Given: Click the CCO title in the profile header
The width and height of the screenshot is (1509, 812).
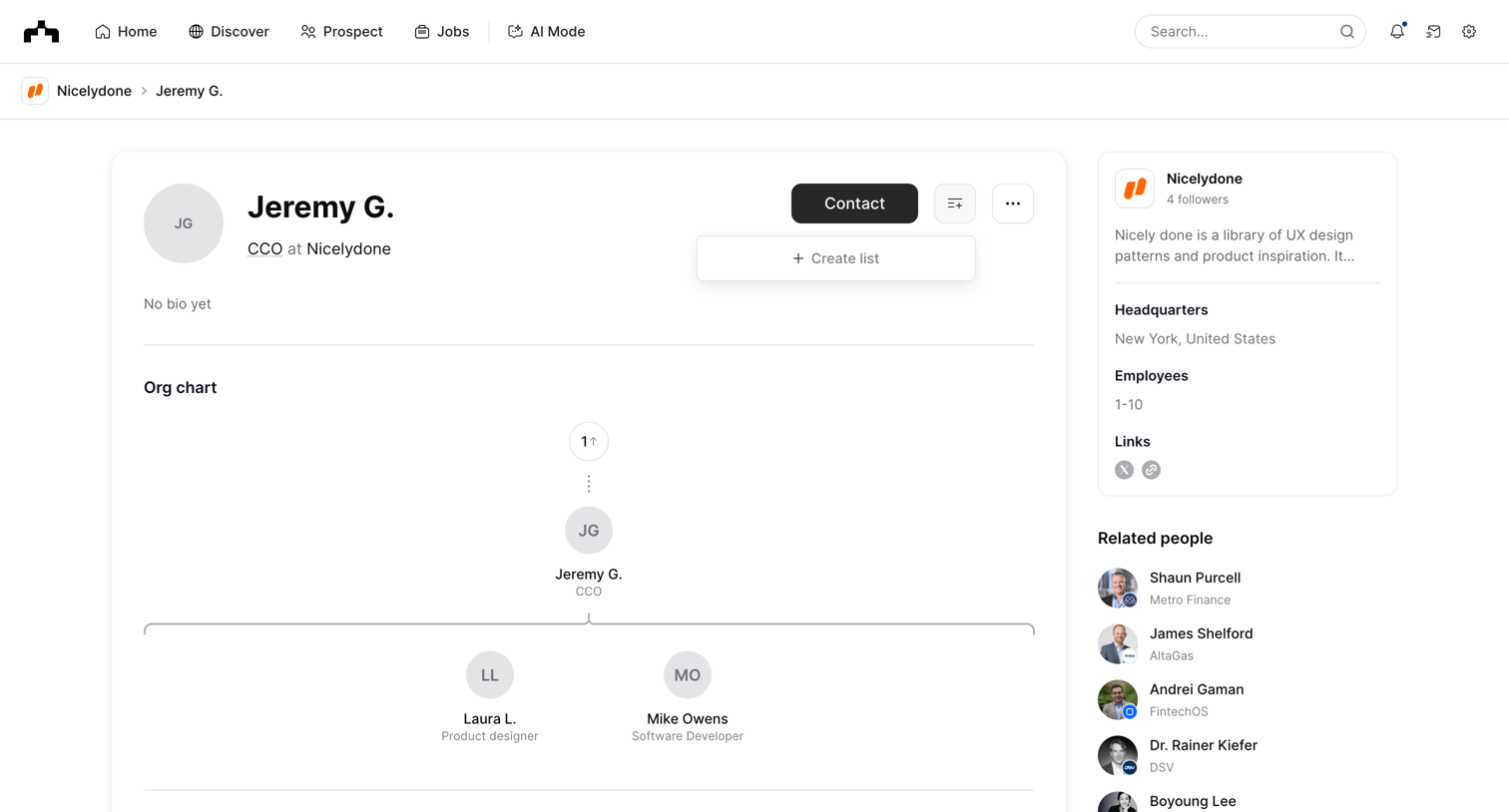Looking at the screenshot, I should coord(264,249).
